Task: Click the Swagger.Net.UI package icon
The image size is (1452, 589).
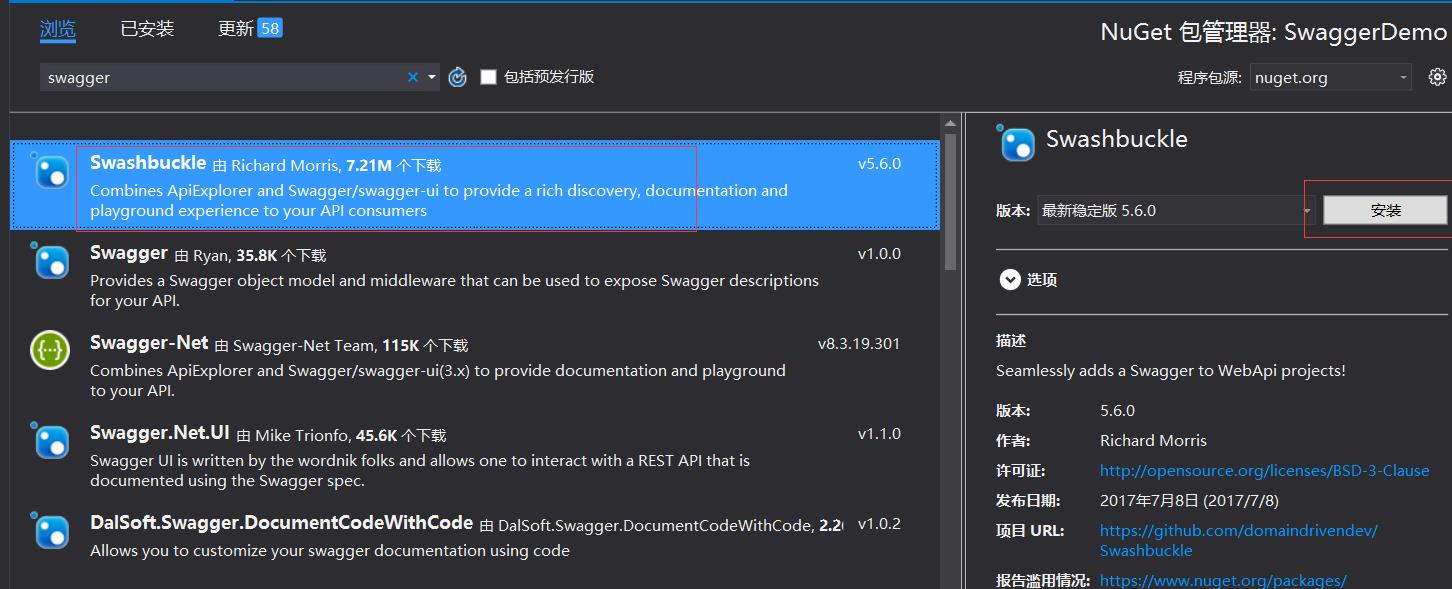Action: click(x=51, y=440)
